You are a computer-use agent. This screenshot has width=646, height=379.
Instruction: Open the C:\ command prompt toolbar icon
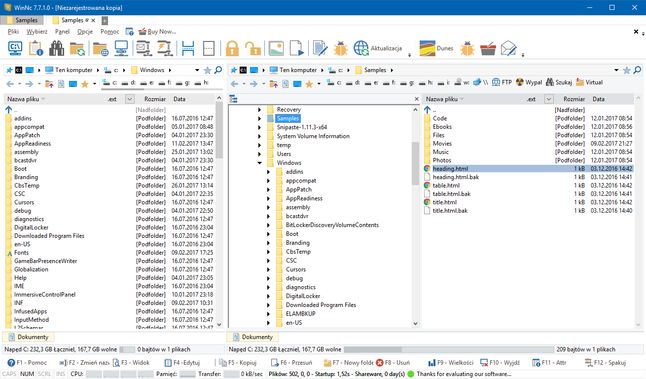15,48
